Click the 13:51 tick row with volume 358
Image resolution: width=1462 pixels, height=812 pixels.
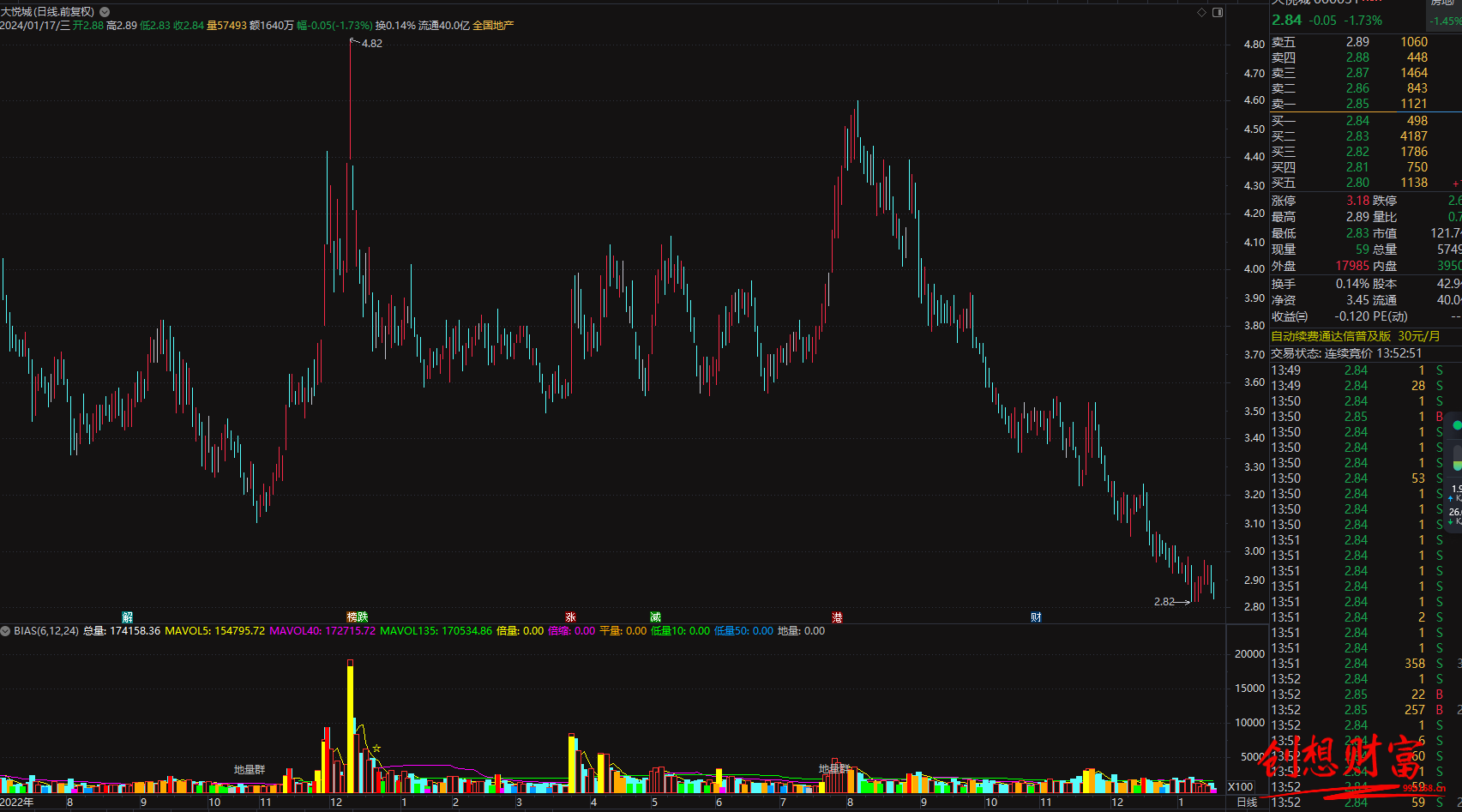(1365, 664)
